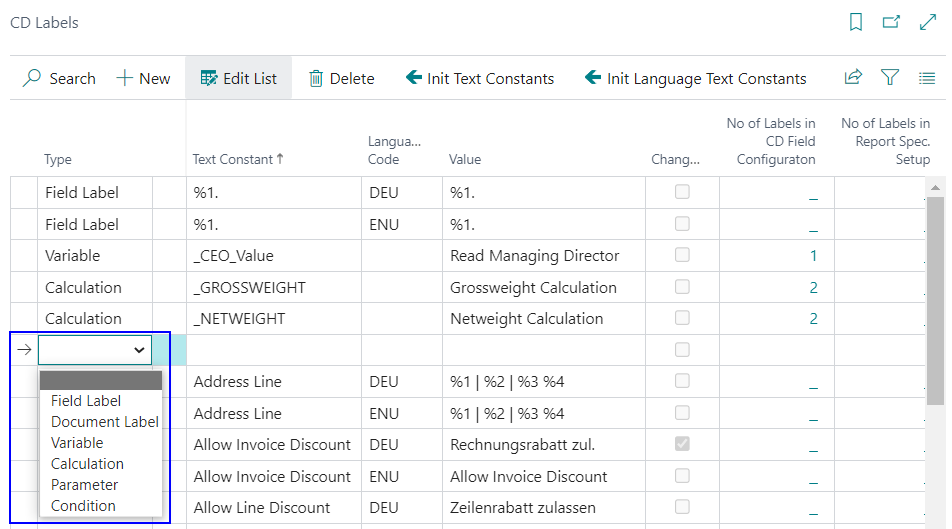Click the scrollbar up arrow
Image resolution: width=952 pixels, height=529 pixels.
click(935, 188)
